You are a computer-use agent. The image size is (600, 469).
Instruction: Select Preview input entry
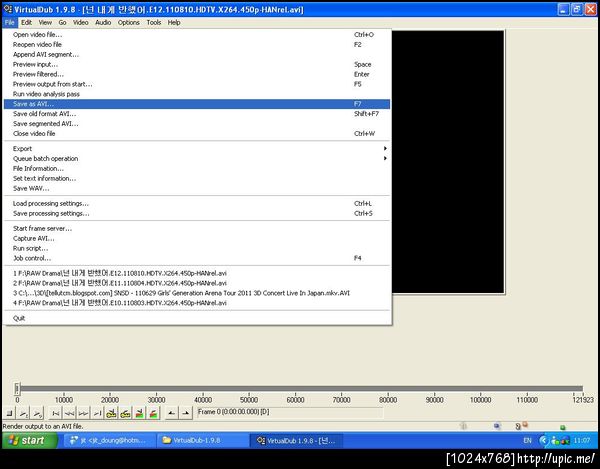click(197, 65)
